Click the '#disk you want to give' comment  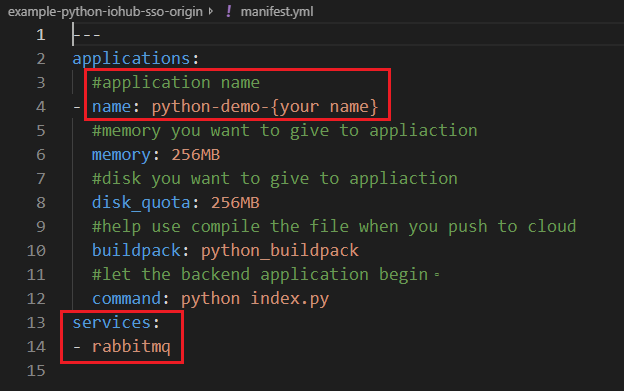coord(275,179)
